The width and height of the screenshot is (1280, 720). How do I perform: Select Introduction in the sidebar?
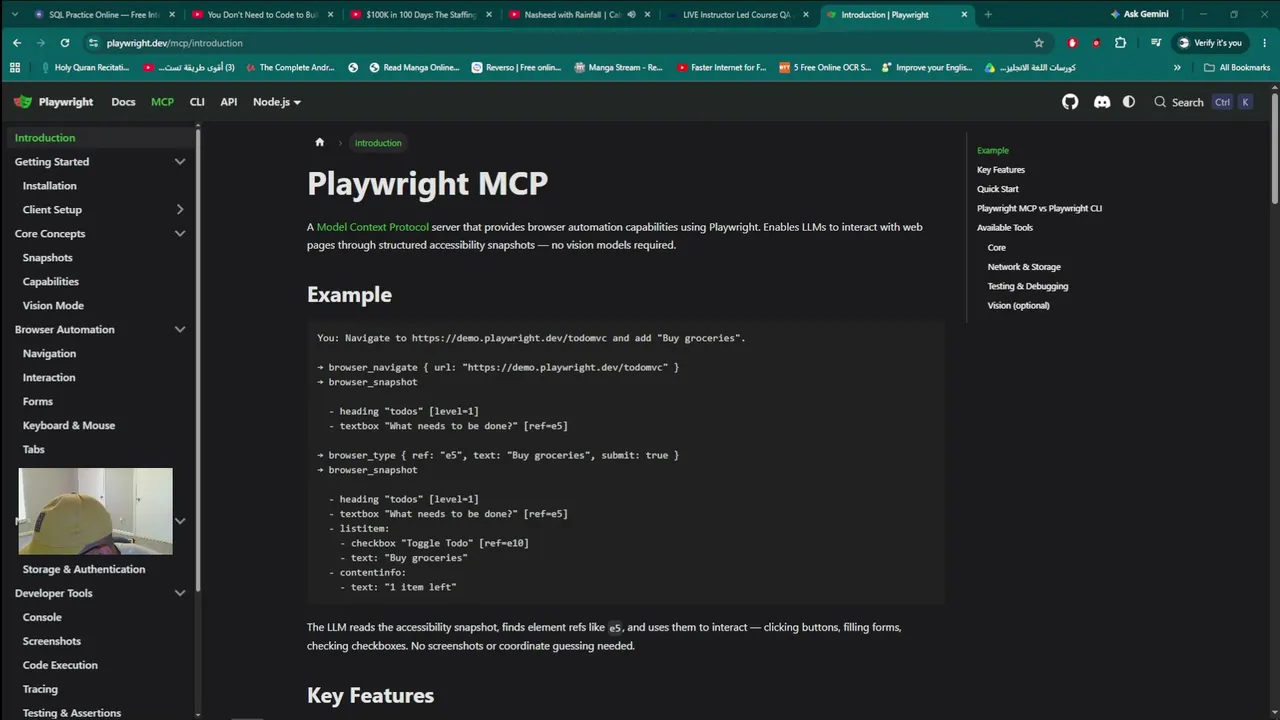100,138
